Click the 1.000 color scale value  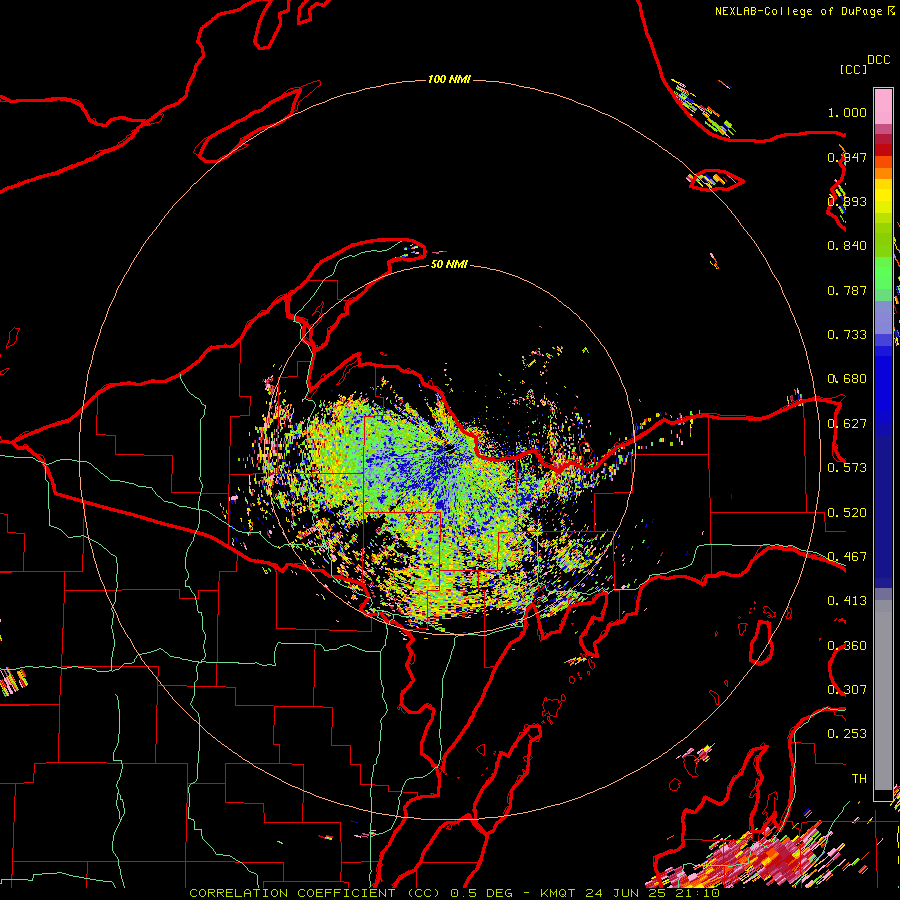[x=847, y=112]
